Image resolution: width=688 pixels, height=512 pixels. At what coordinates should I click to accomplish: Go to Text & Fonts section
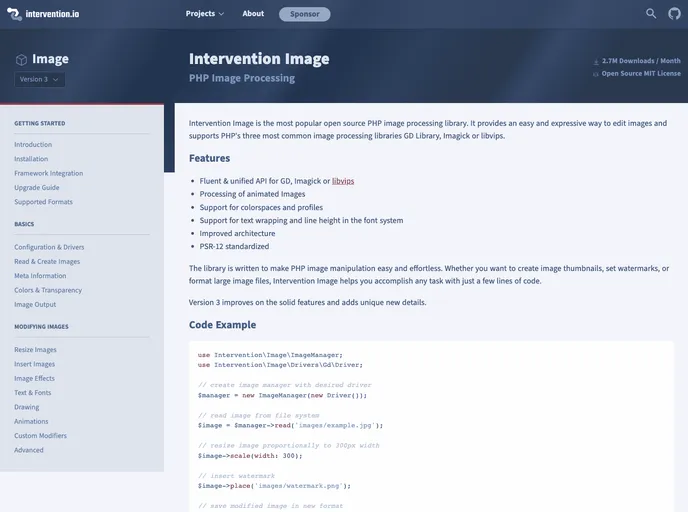(33, 393)
